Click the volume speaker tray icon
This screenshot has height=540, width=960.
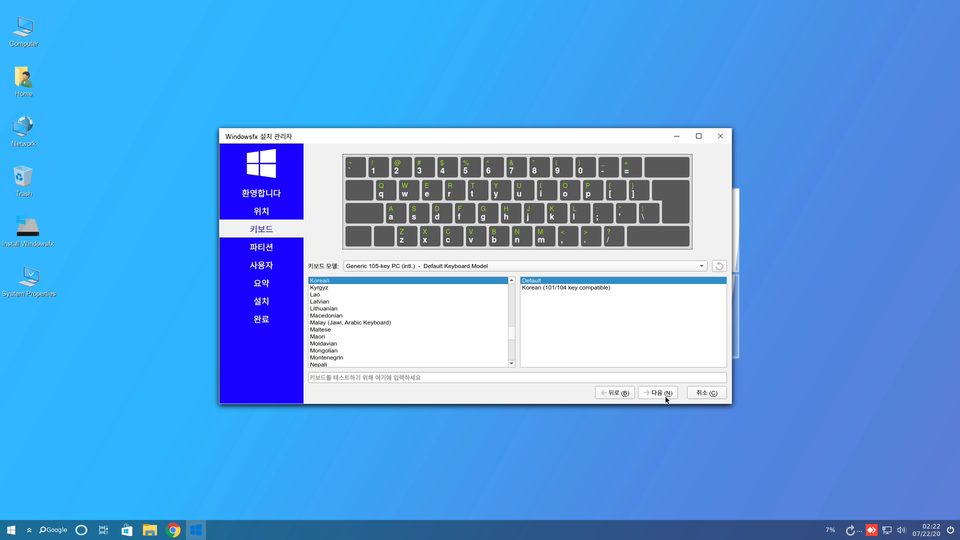[901, 530]
